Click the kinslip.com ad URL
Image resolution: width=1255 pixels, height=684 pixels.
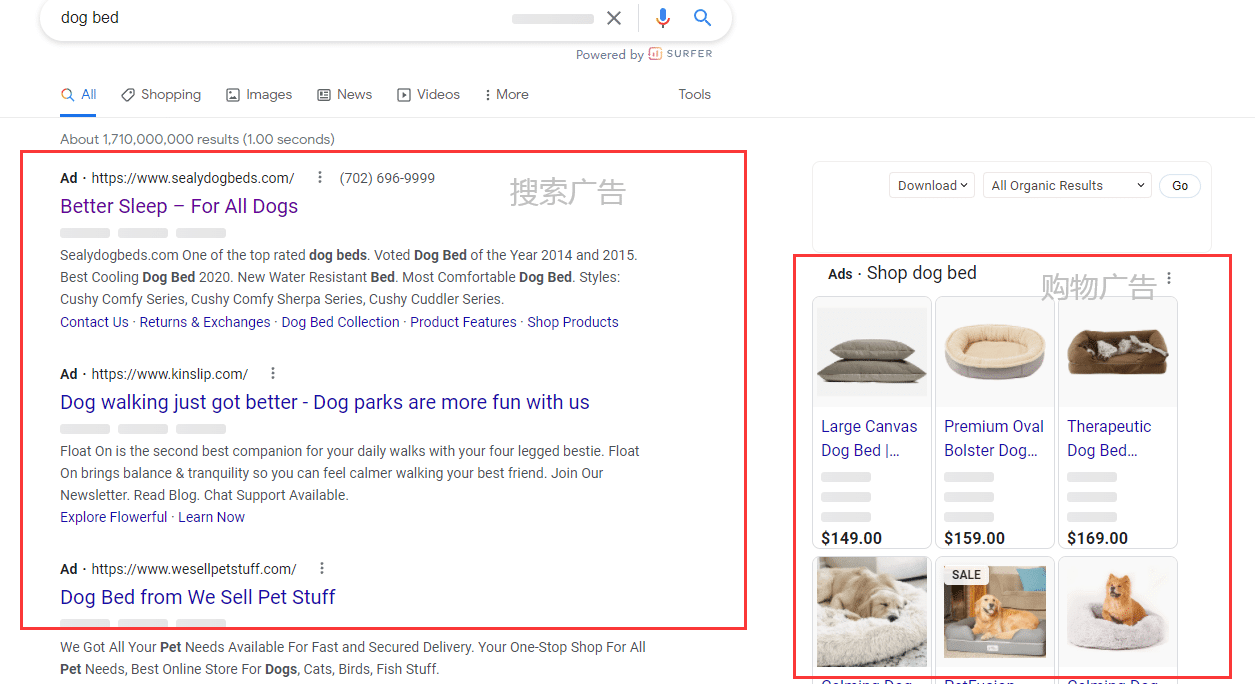click(x=170, y=374)
